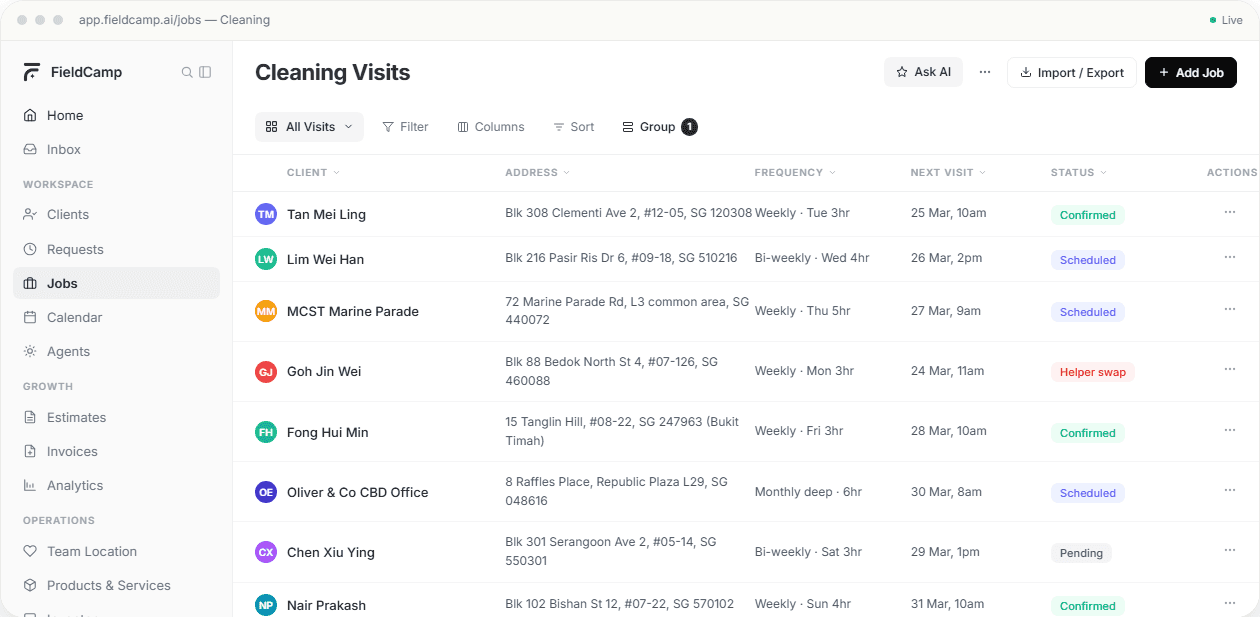The image size is (1260, 618).
Task: Click the OE avatar for Oliver & Co
Action: (266, 492)
